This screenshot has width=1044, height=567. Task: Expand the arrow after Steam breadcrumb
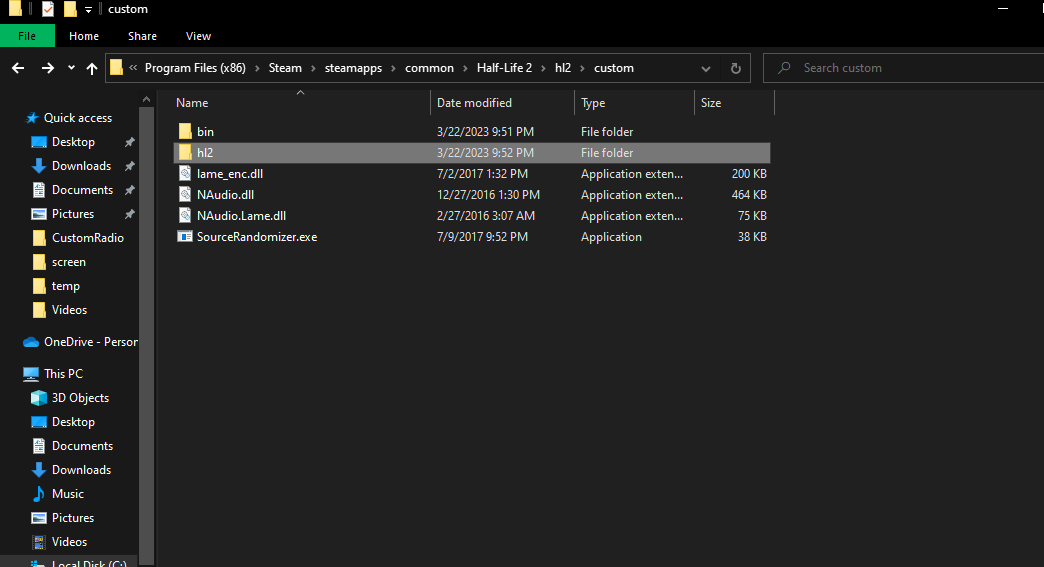pyautogui.click(x=314, y=69)
